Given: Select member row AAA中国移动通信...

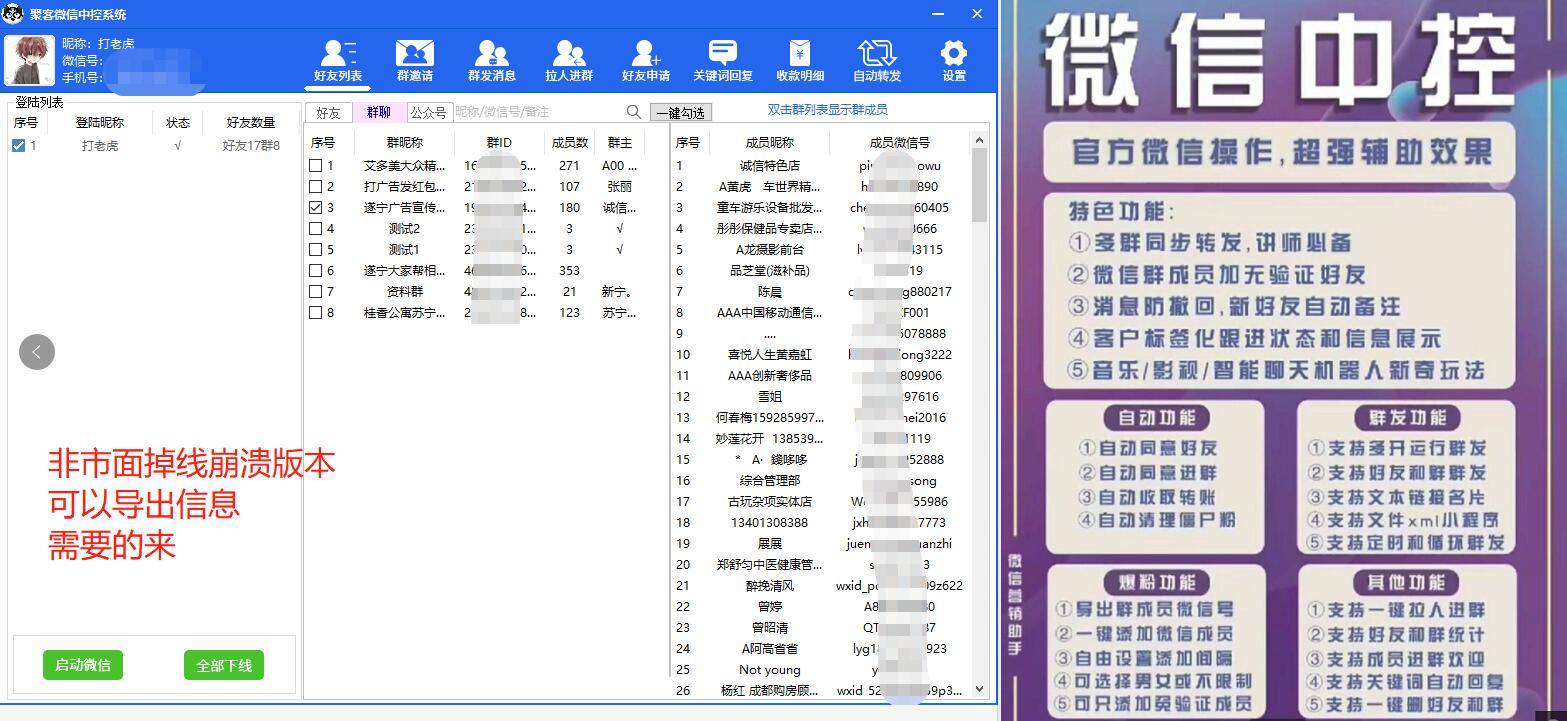Looking at the screenshot, I should [820, 313].
